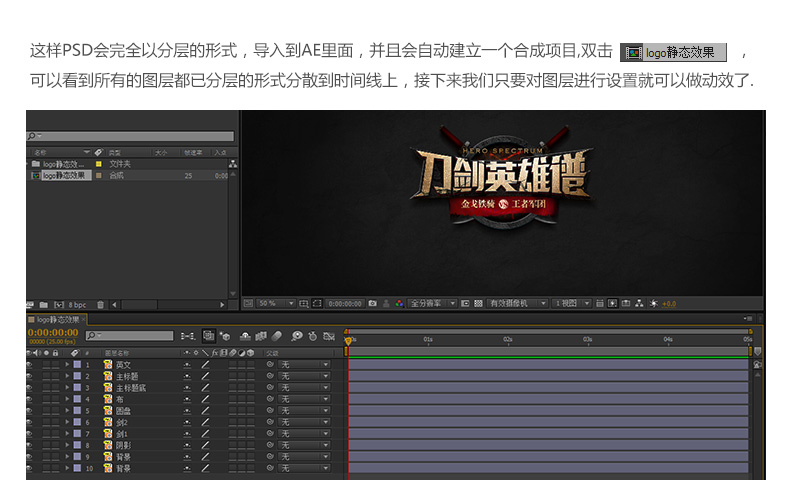Screen dimensions: 800x495
Task: Click the +0.0 exposure value
Action: [x=669, y=304]
